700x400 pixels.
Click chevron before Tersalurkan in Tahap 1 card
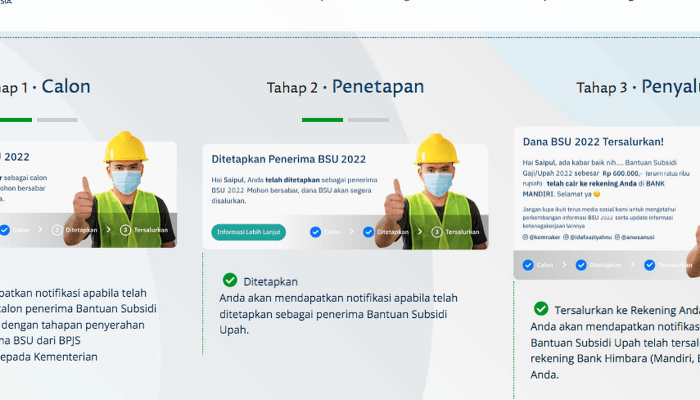click(x=108, y=229)
